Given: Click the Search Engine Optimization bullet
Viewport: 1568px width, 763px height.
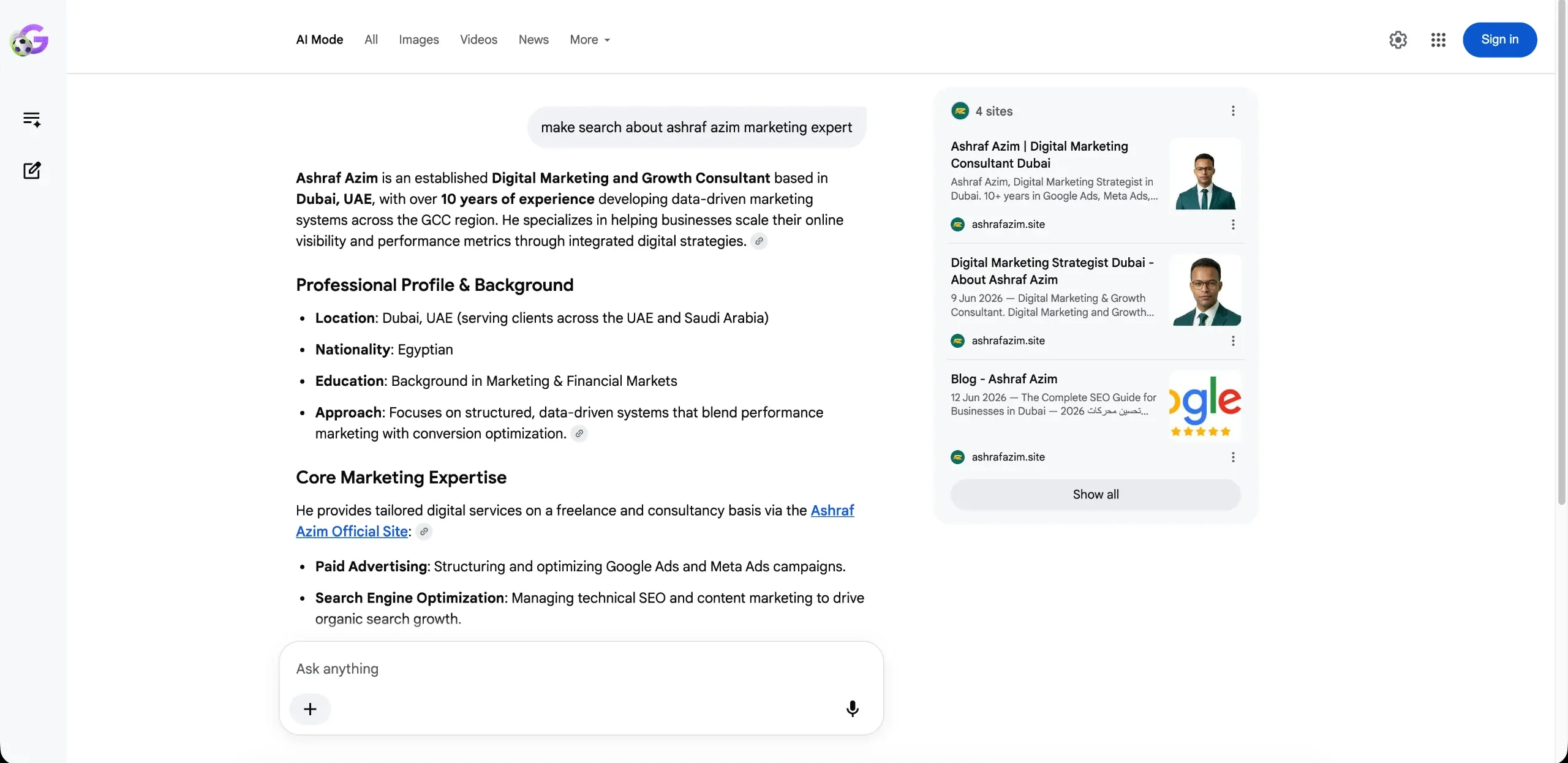Looking at the screenshot, I should pos(590,608).
